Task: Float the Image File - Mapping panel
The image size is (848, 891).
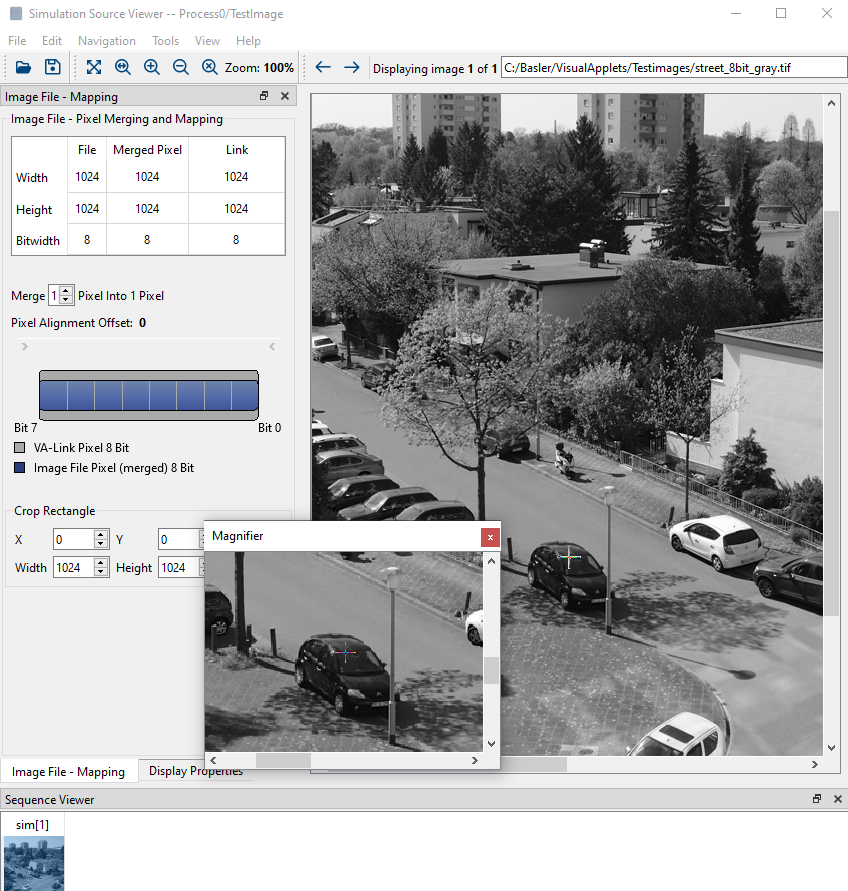Action: pos(264,96)
